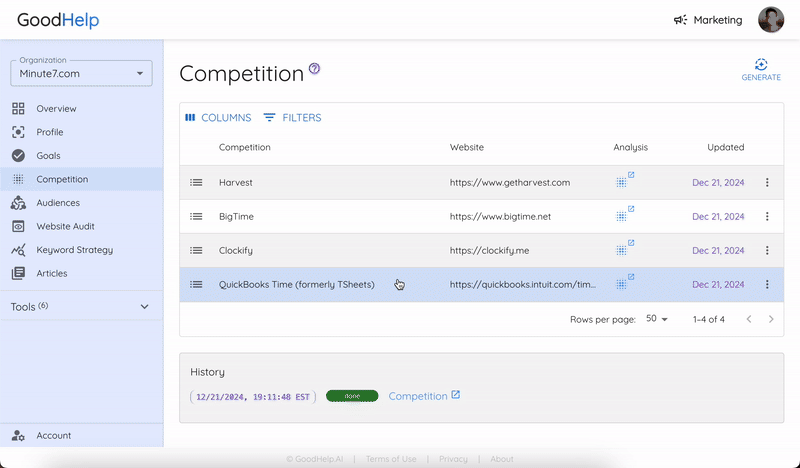Click Clockify's Dec 21, 2024 updated date
This screenshot has height=468, width=800.
[x=718, y=251]
